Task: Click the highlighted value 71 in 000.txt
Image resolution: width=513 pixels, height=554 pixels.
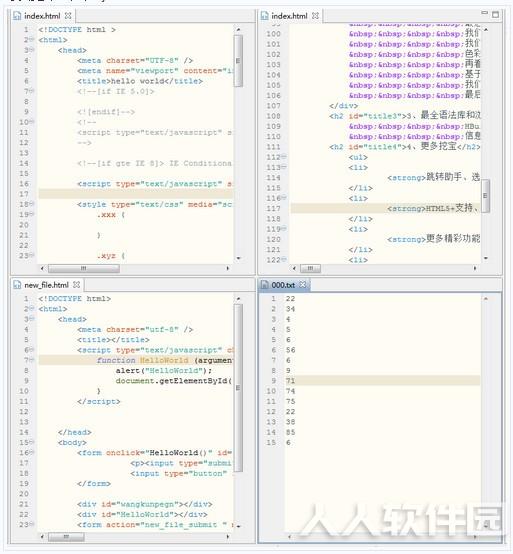Action: pos(290,381)
